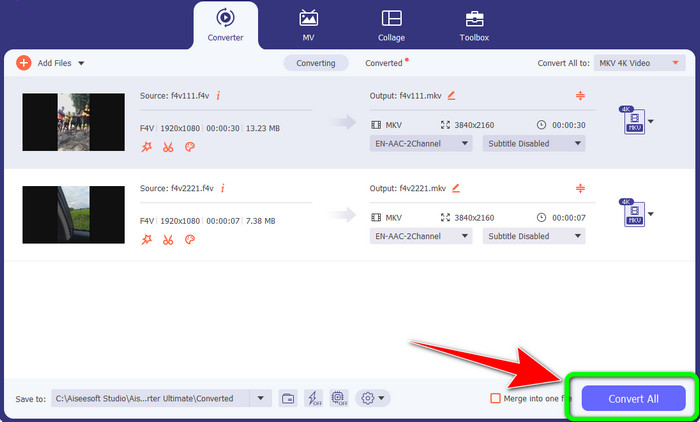Click f4v2221.f4v video thumbnail
The image size is (700, 422).
click(74, 215)
